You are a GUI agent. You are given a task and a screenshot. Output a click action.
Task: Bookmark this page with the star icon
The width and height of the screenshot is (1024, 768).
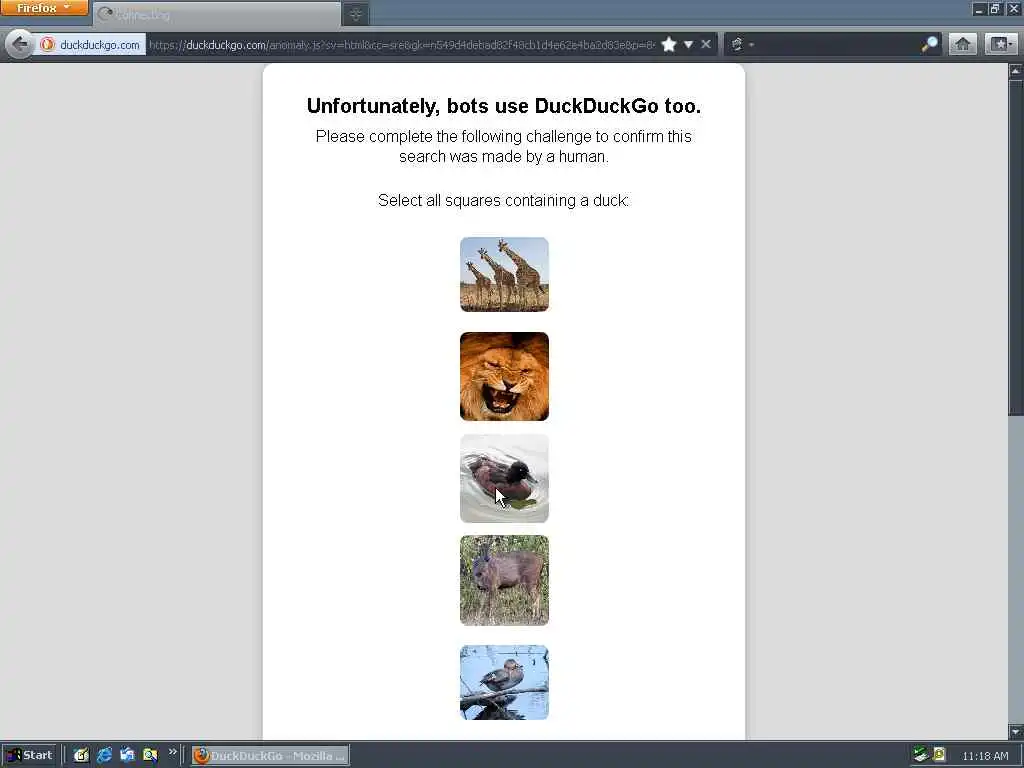click(x=669, y=44)
